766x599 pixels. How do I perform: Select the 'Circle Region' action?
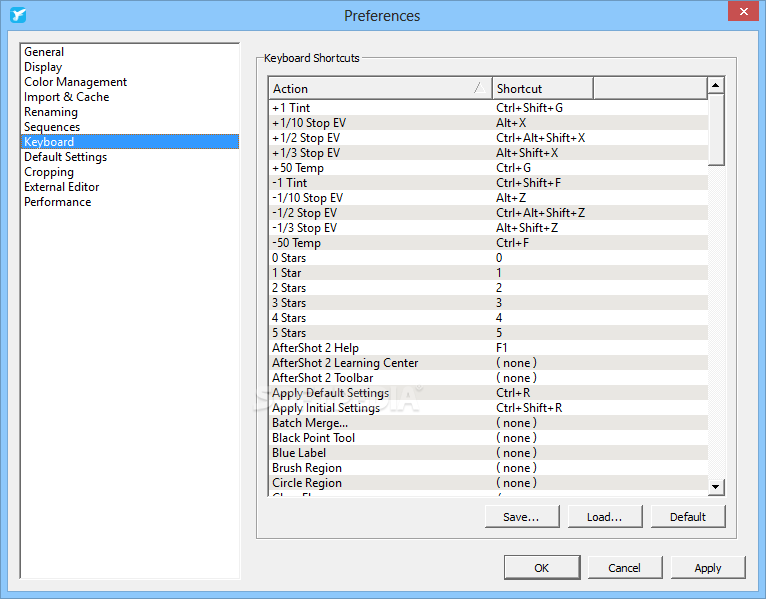tap(489, 483)
